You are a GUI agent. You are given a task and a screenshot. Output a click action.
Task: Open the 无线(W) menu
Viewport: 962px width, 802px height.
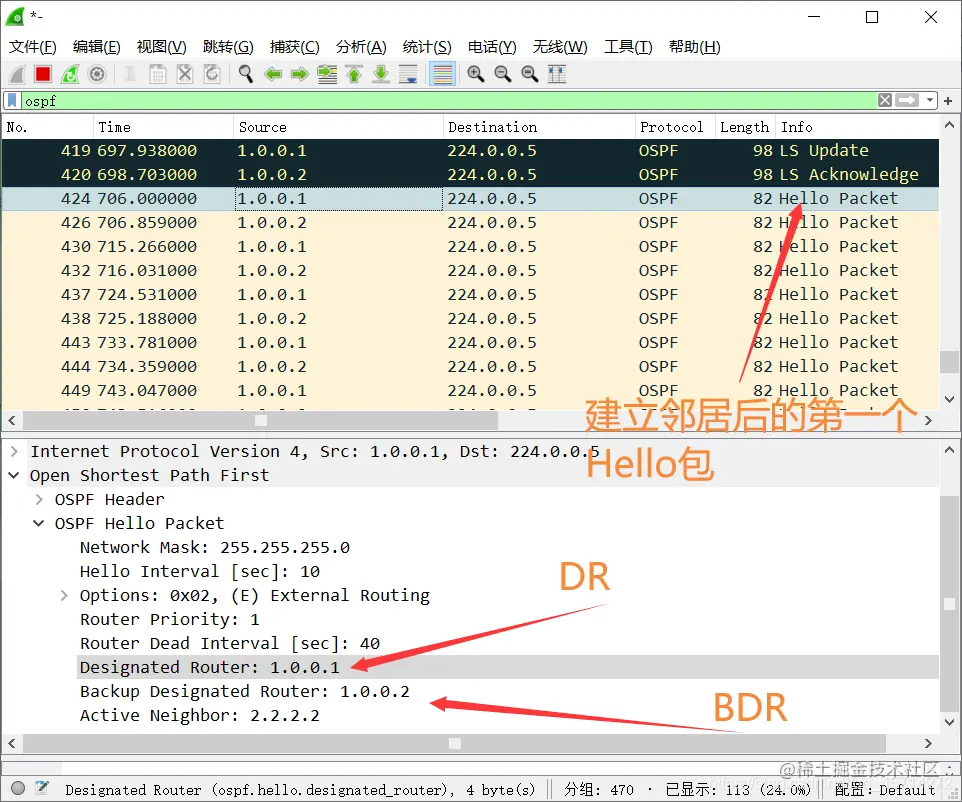[560, 47]
